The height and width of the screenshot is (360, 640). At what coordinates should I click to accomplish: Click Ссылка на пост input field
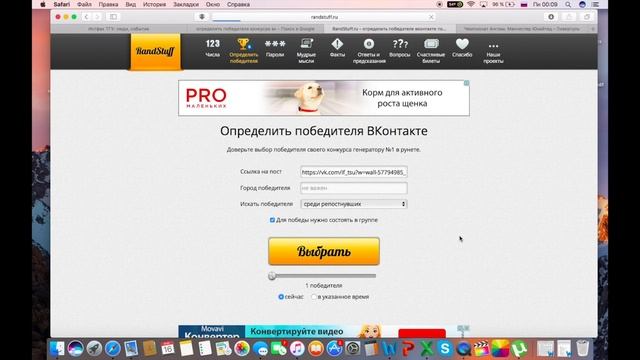354,172
